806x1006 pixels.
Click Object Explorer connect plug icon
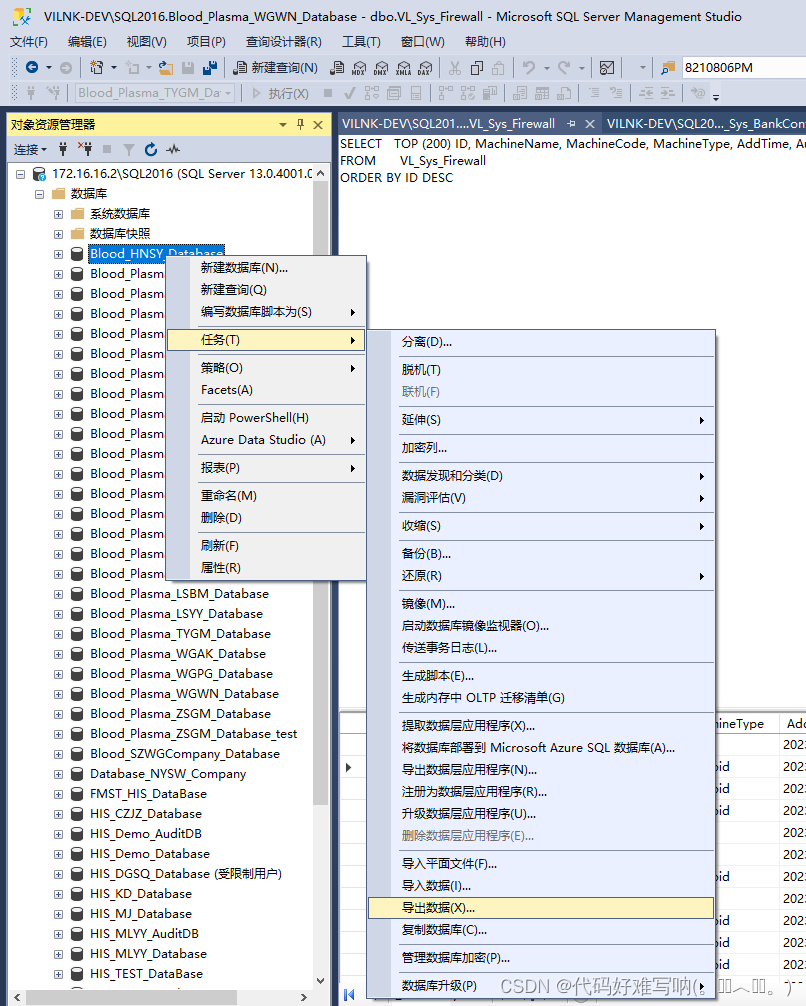[x=63, y=149]
